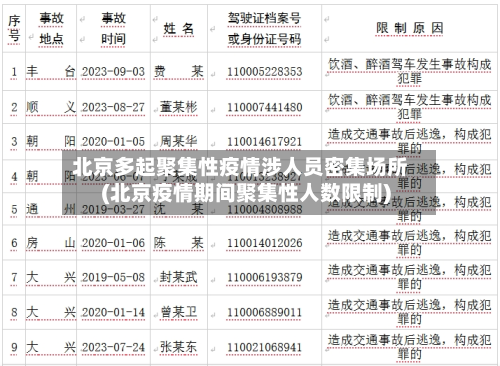Click the name 周某华
The image size is (500, 366).
[x=178, y=141]
